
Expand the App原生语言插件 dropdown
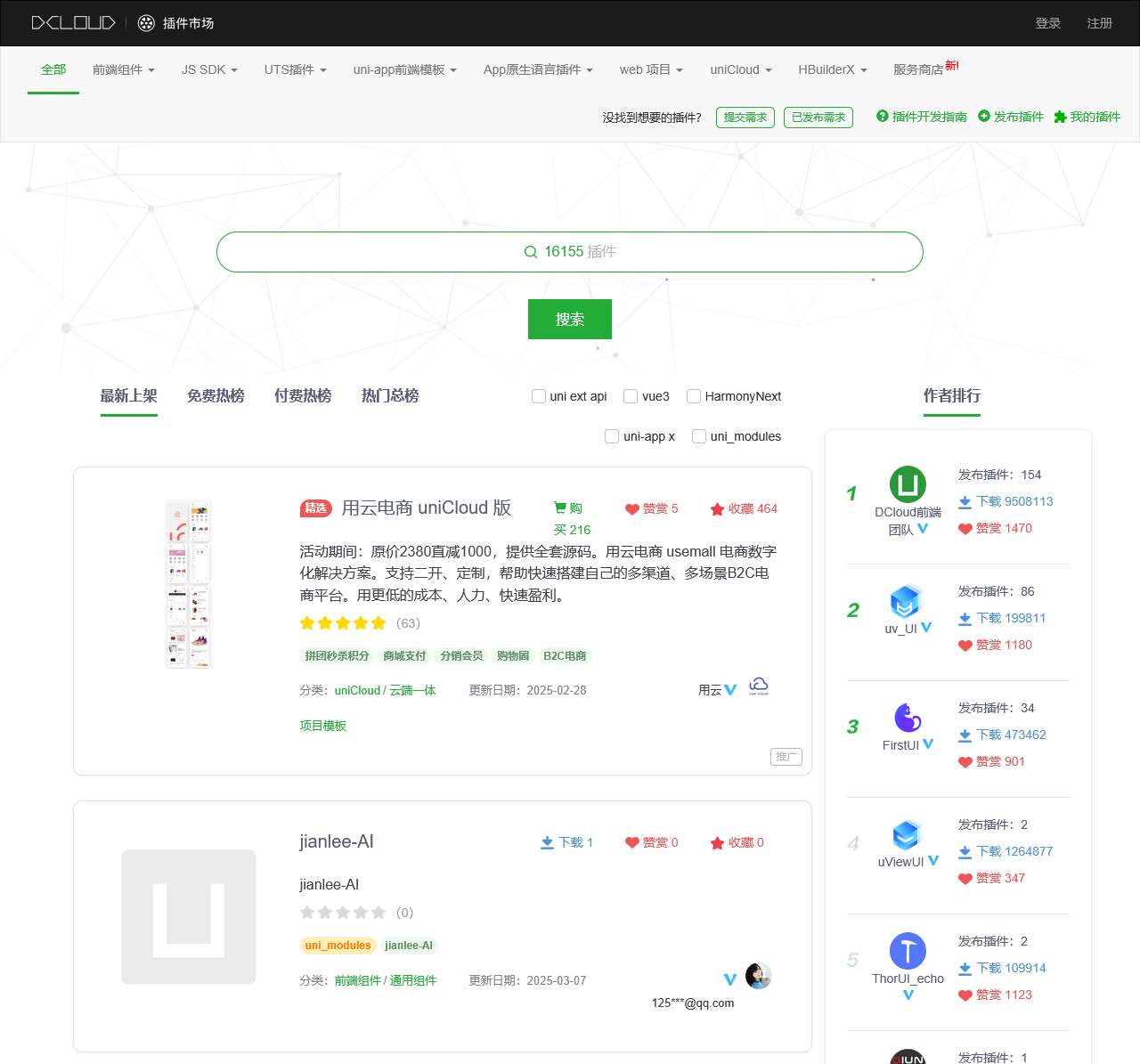[538, 69]
